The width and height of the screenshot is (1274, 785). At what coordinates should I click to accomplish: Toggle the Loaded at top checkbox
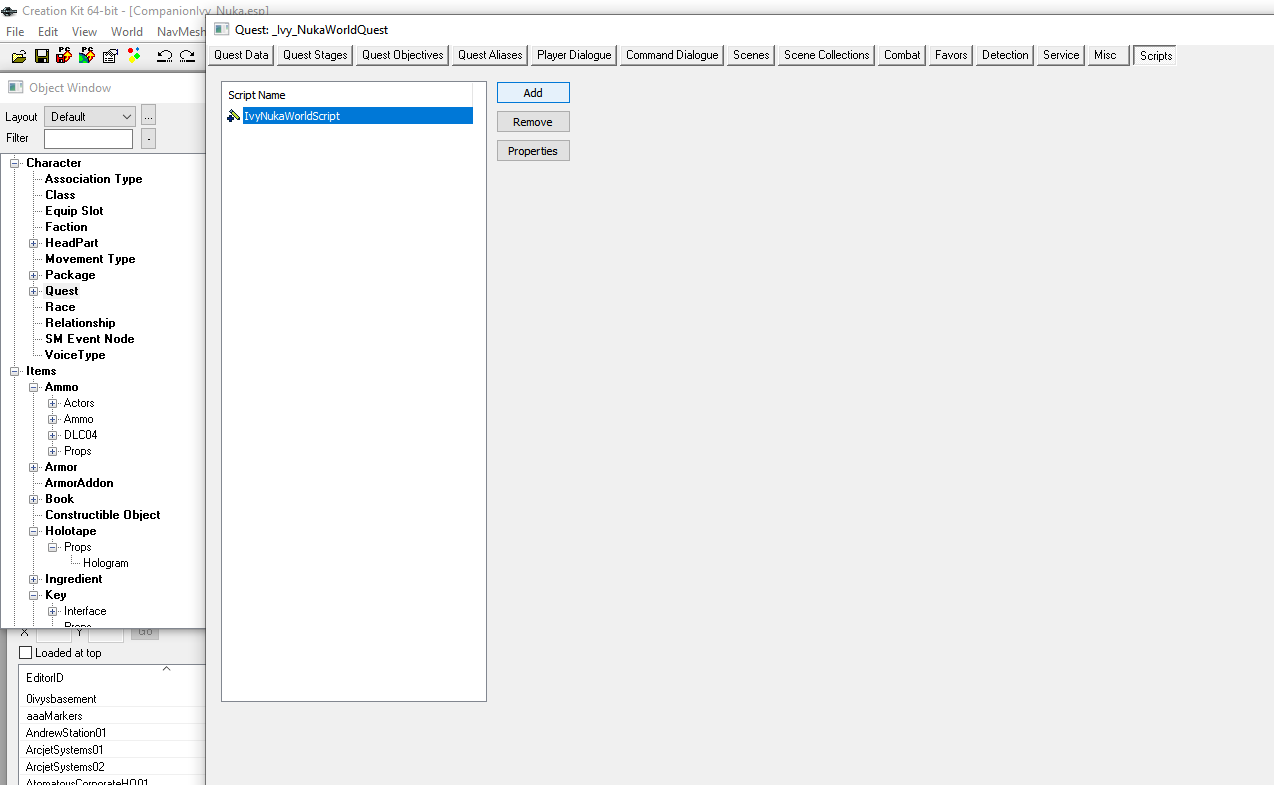coord(24,652)
